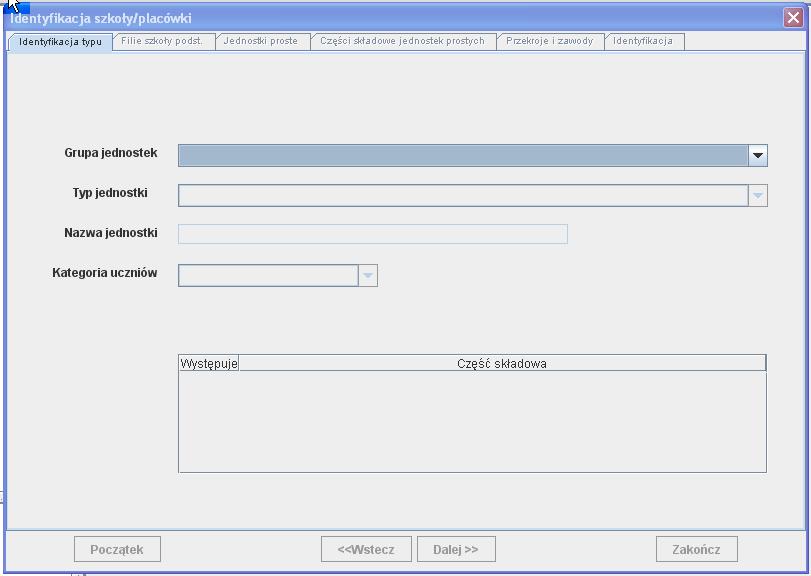Go to the Przekroje i zawody tab
This screenshot has height=576, width=811.
549,41
